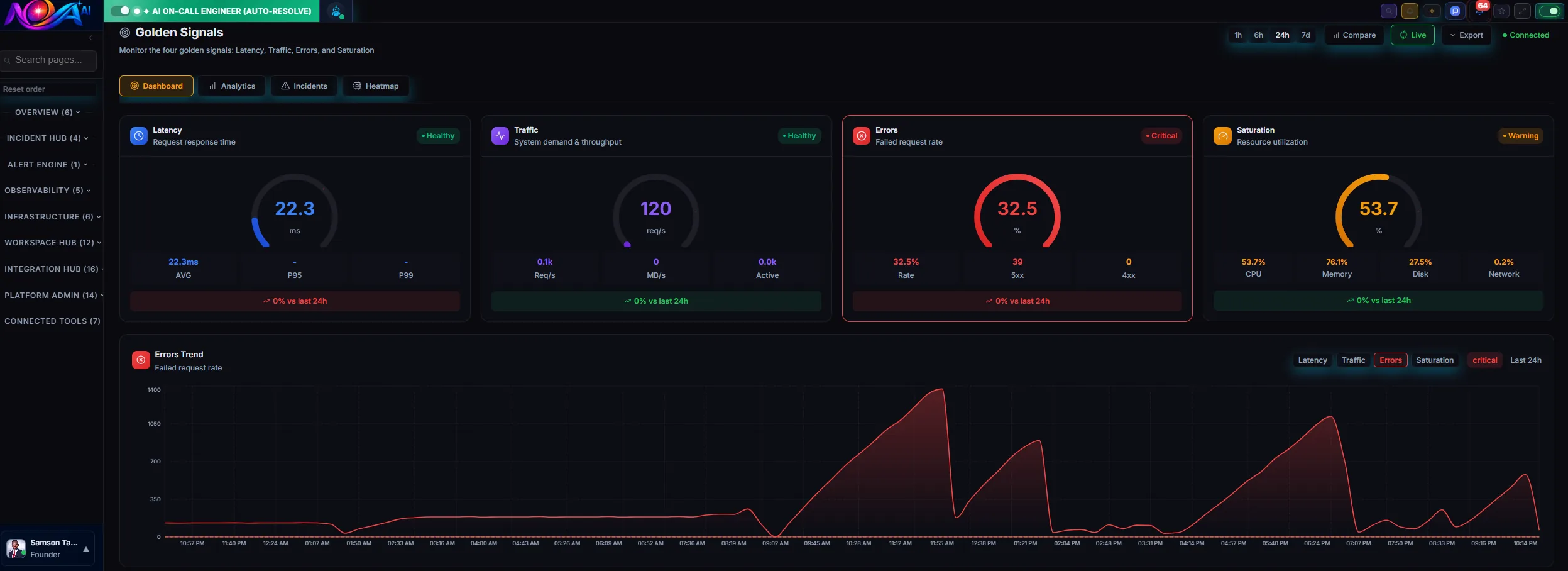This screenshot has width=1568, height=571.
Task: Open the notifications bell with 64 badge
Action: point(1479,11)
